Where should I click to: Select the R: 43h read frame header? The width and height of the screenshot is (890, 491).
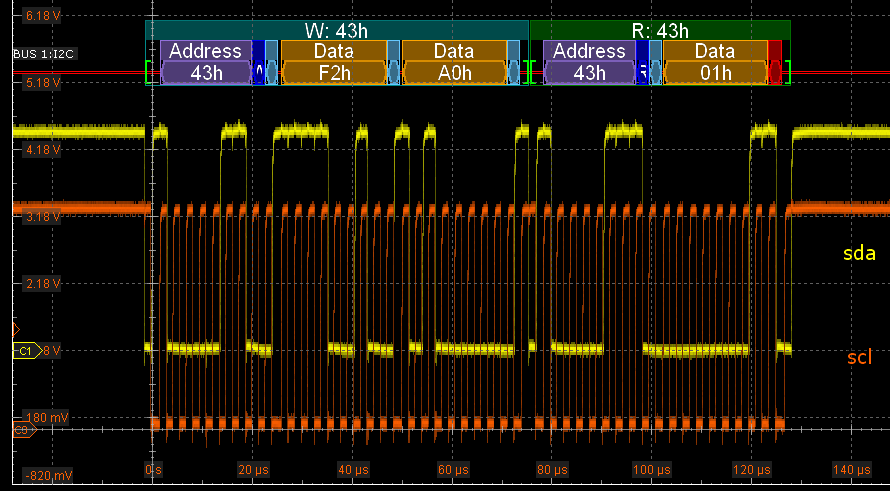click(660, 30)
